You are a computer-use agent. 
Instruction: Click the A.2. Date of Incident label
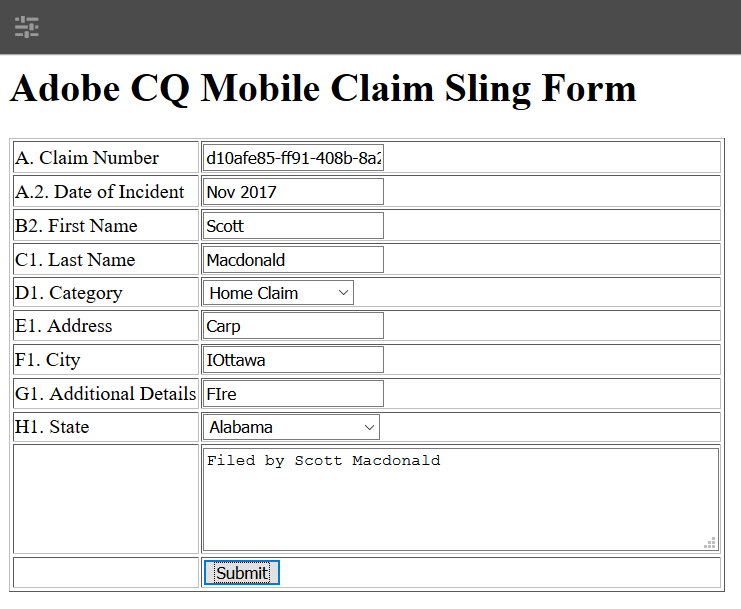pyautogui.click(x=100, y=192)
